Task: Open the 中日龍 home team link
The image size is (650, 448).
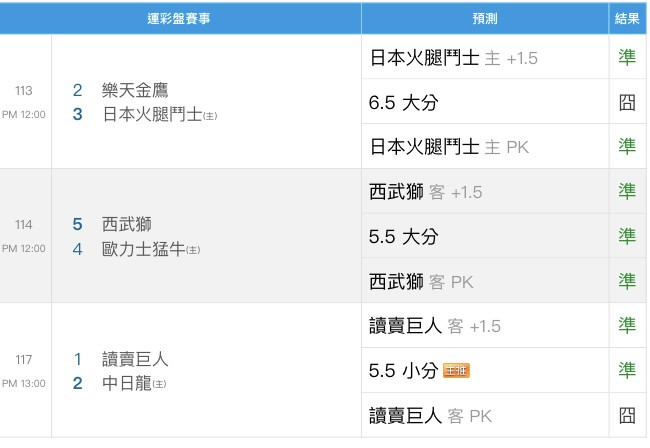Action: [x=128, y=383]
